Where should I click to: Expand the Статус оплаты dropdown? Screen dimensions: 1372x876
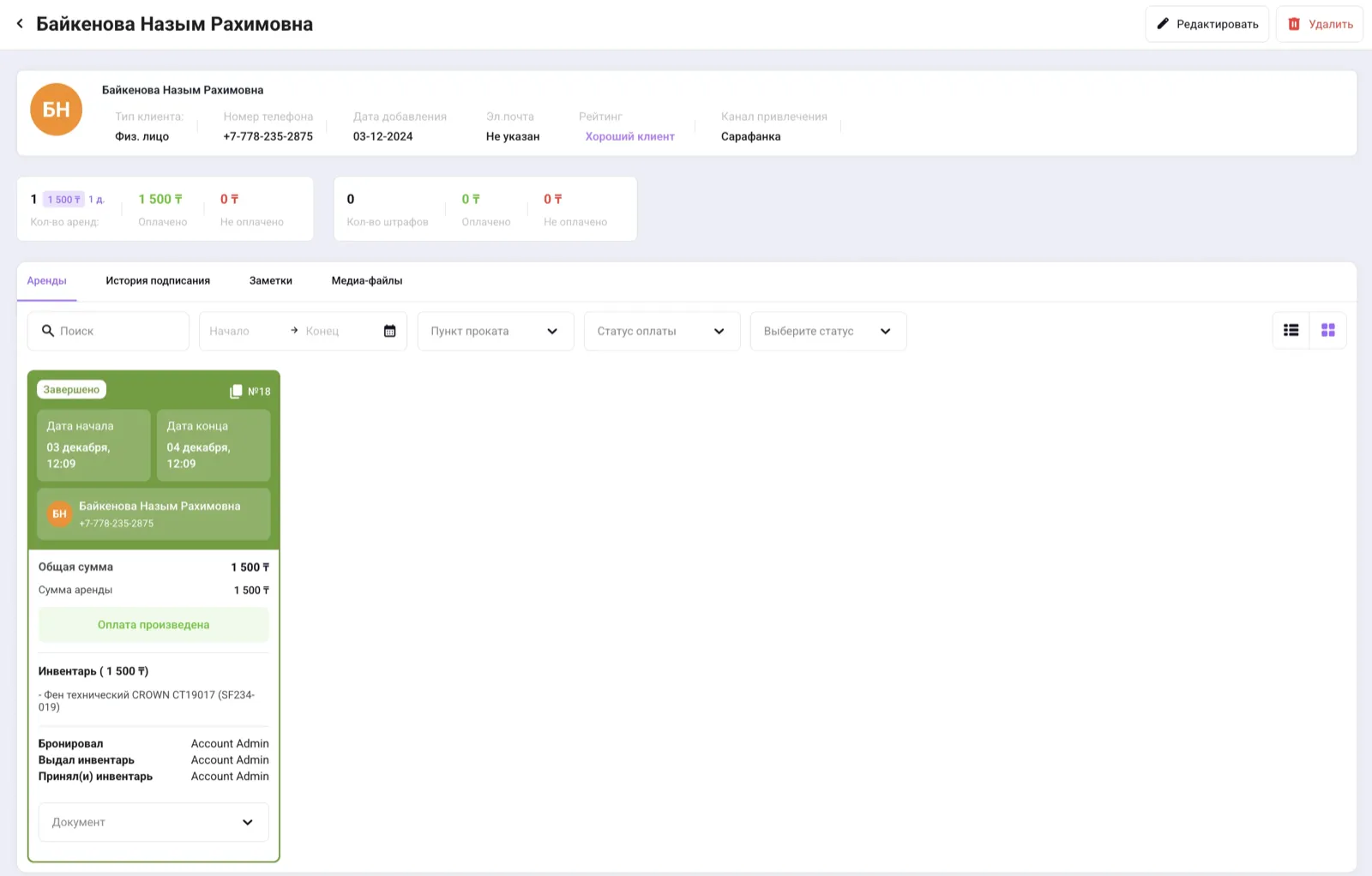[x=662, y=331]
